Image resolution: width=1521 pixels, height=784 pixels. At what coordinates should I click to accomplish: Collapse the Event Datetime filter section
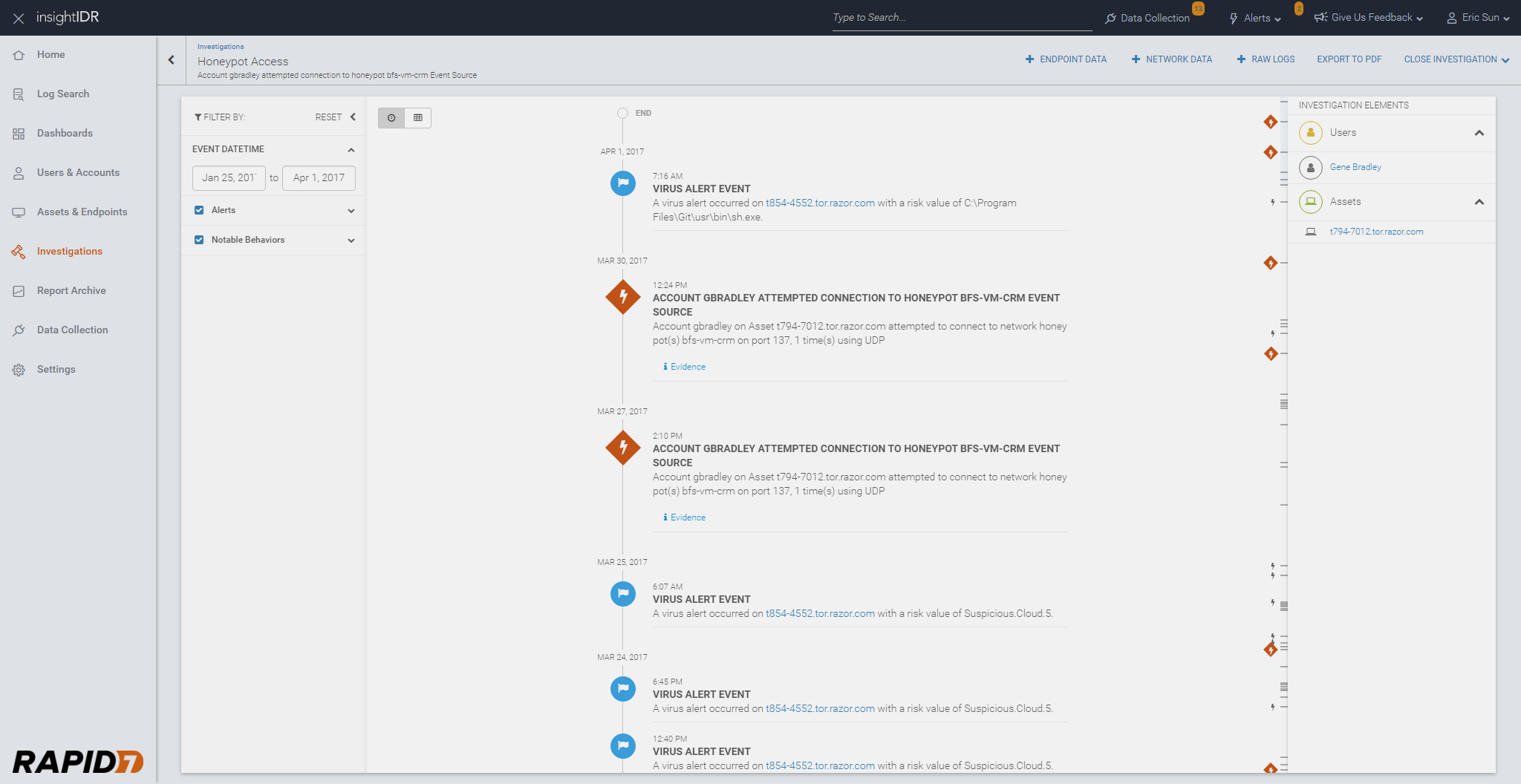351,150
